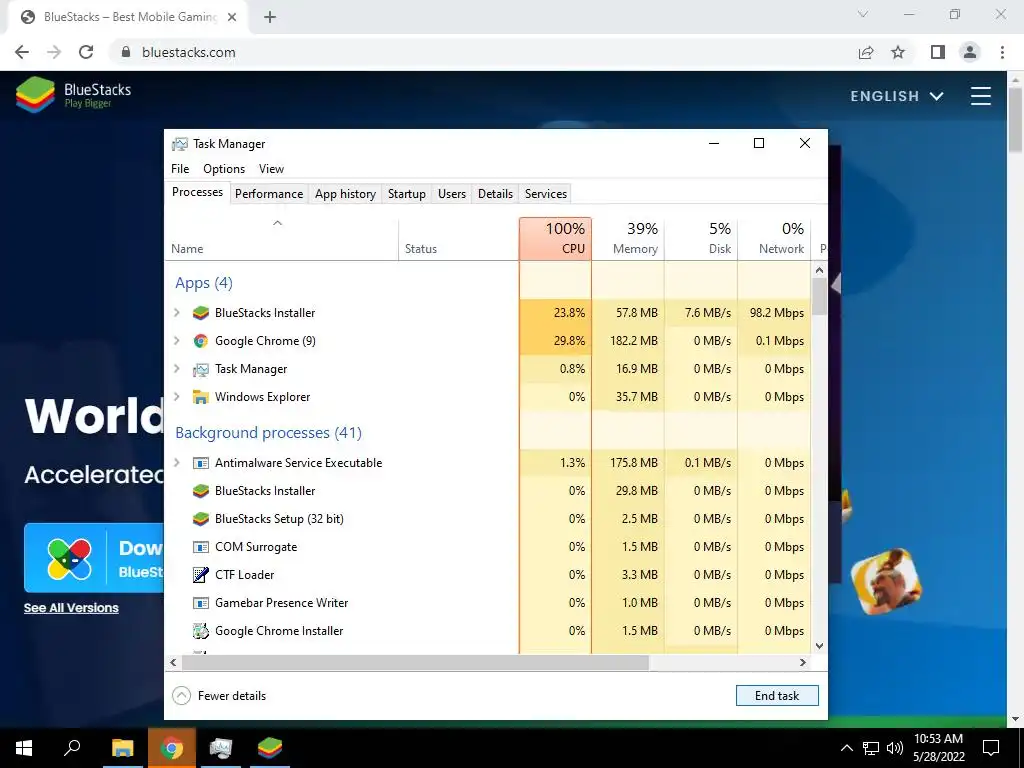Close the BlueStacks browser tab

(x=232, y=17)
